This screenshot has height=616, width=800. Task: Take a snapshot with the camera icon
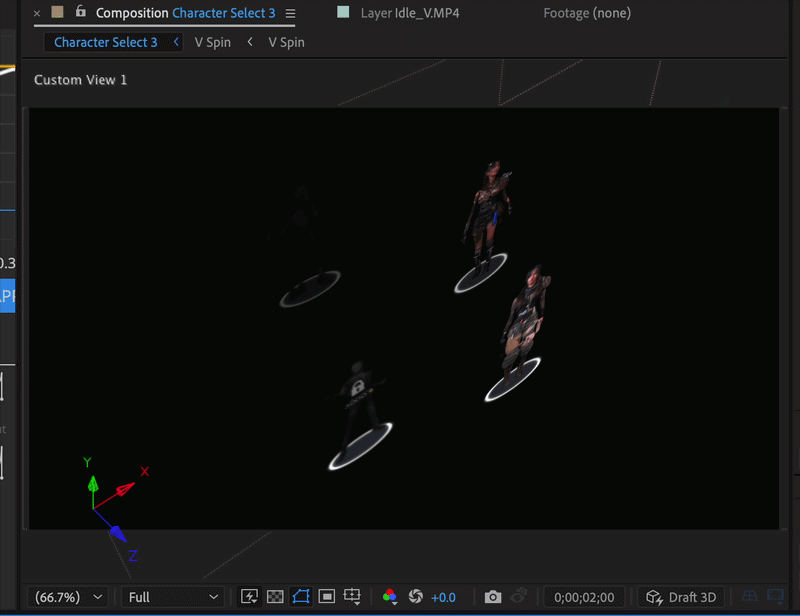tap(493, 597)
